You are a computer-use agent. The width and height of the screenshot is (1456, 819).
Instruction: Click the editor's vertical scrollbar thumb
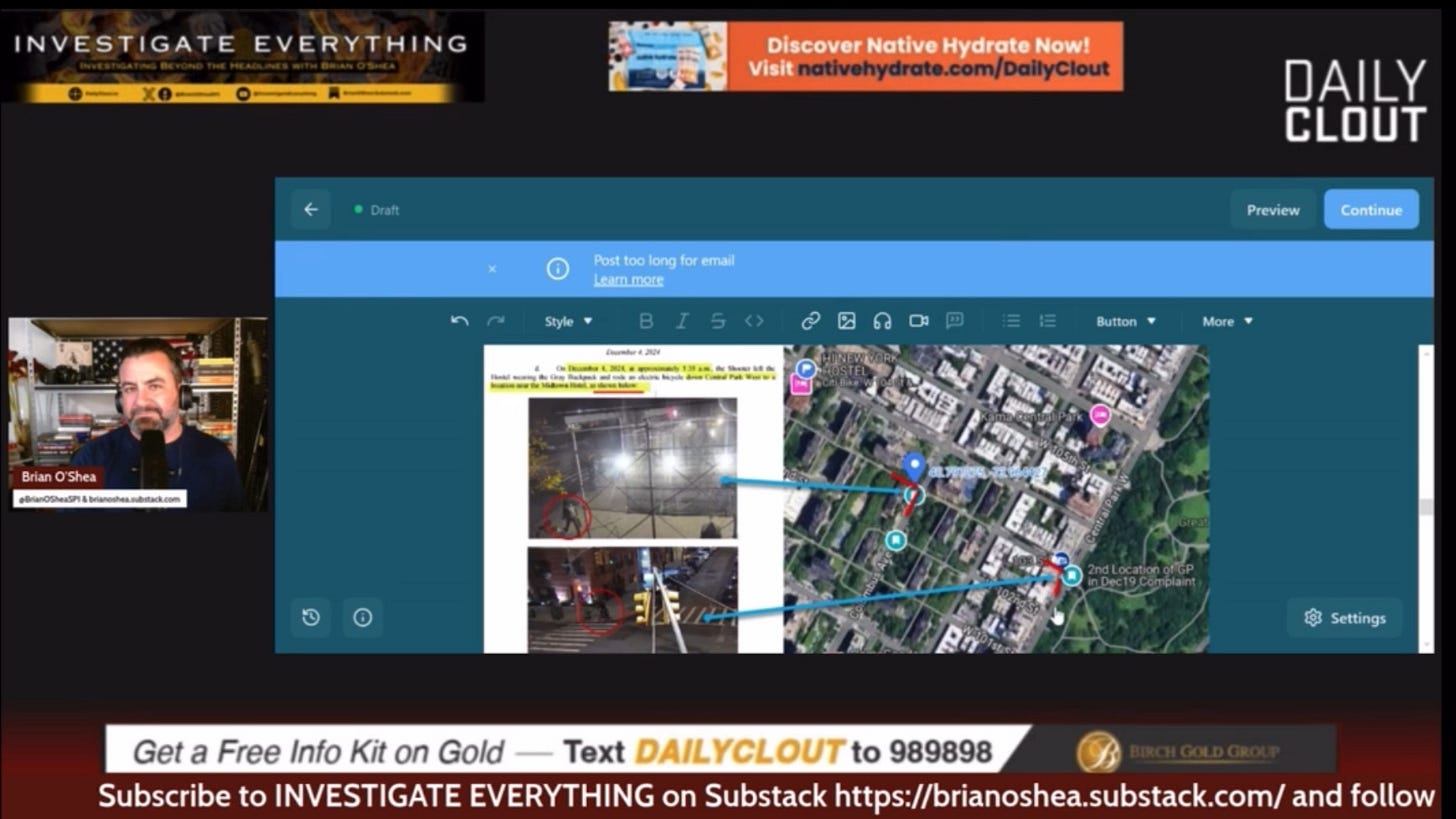(1425, 507)
